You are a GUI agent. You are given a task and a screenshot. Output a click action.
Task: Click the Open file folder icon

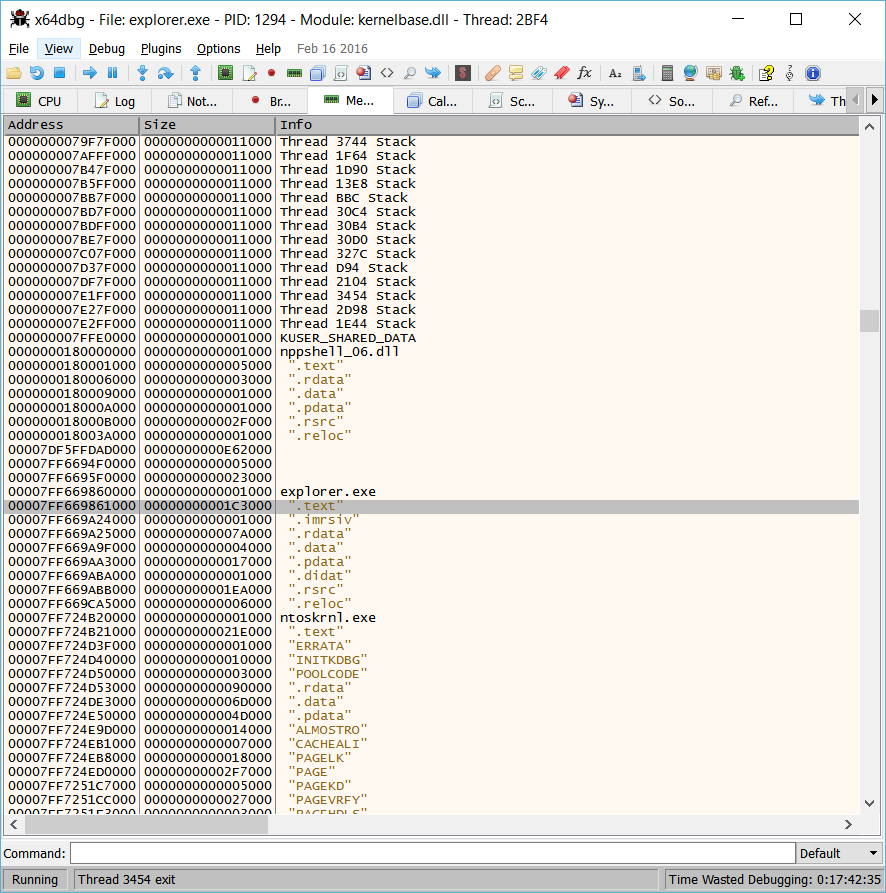coord(14,73)
